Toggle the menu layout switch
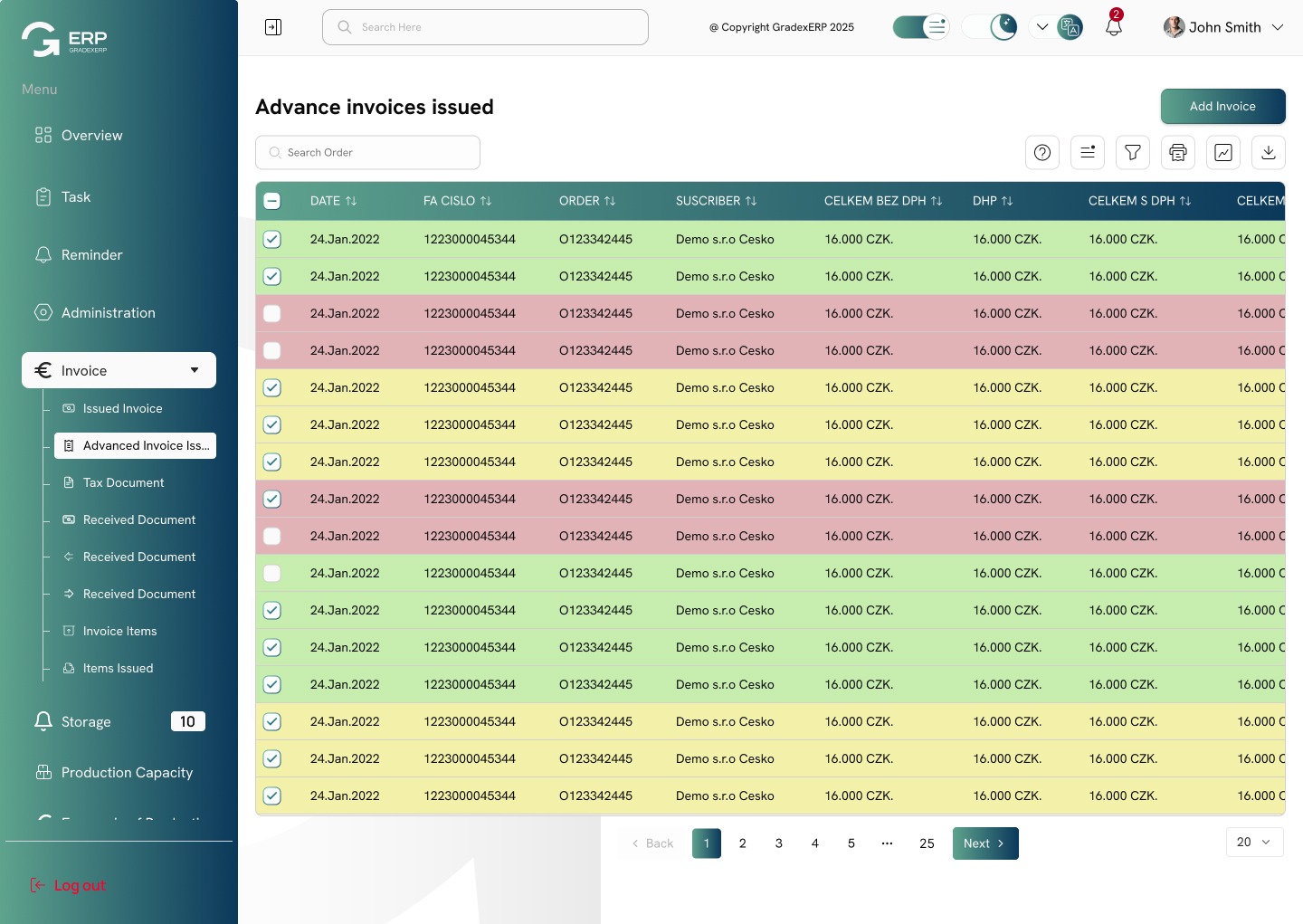 pos(921,27)
